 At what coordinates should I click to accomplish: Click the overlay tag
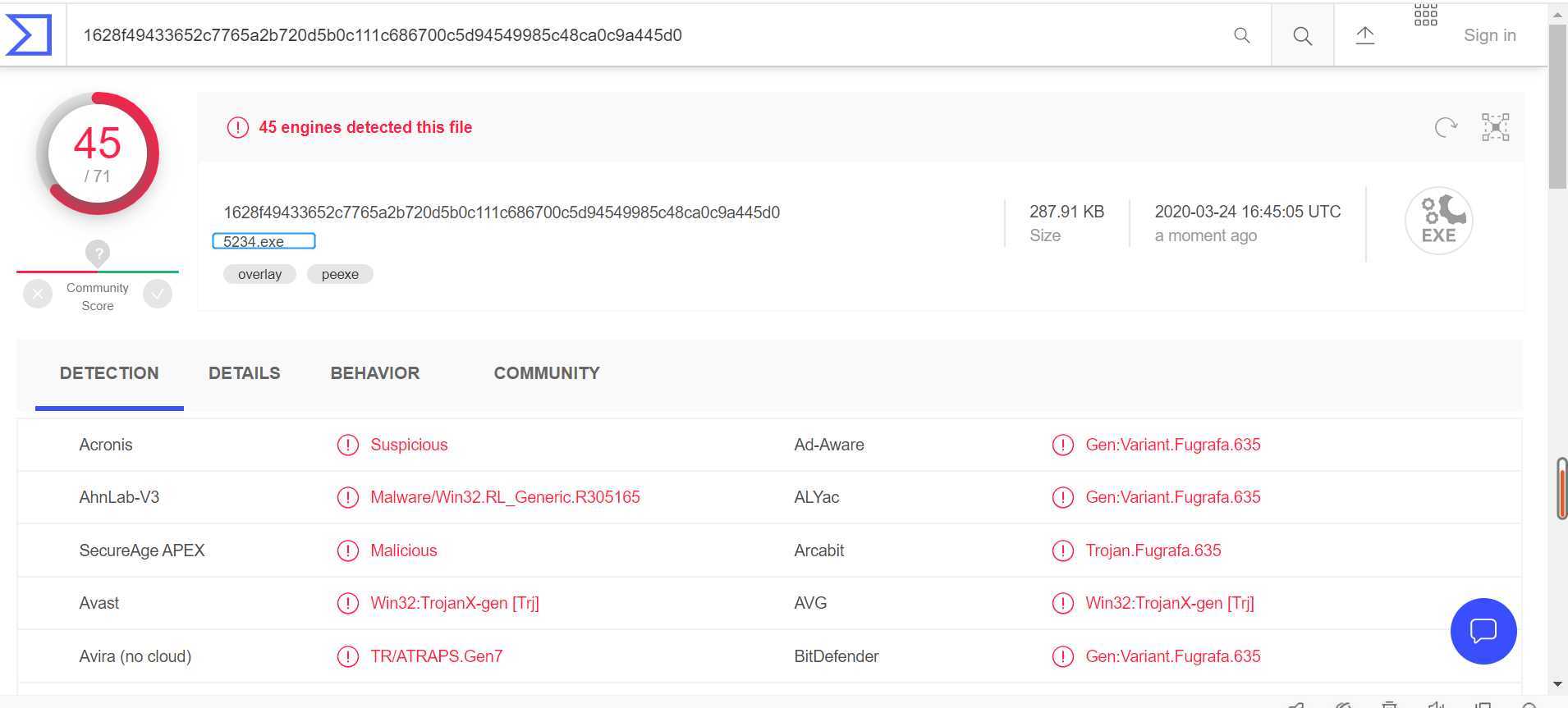tap(259, 274)
